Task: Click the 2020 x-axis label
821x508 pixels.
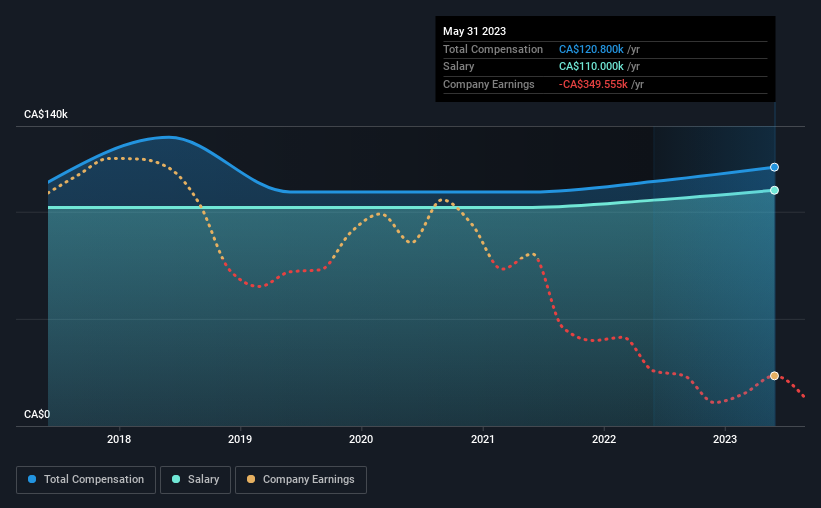Action: click(x=361, y=439)
